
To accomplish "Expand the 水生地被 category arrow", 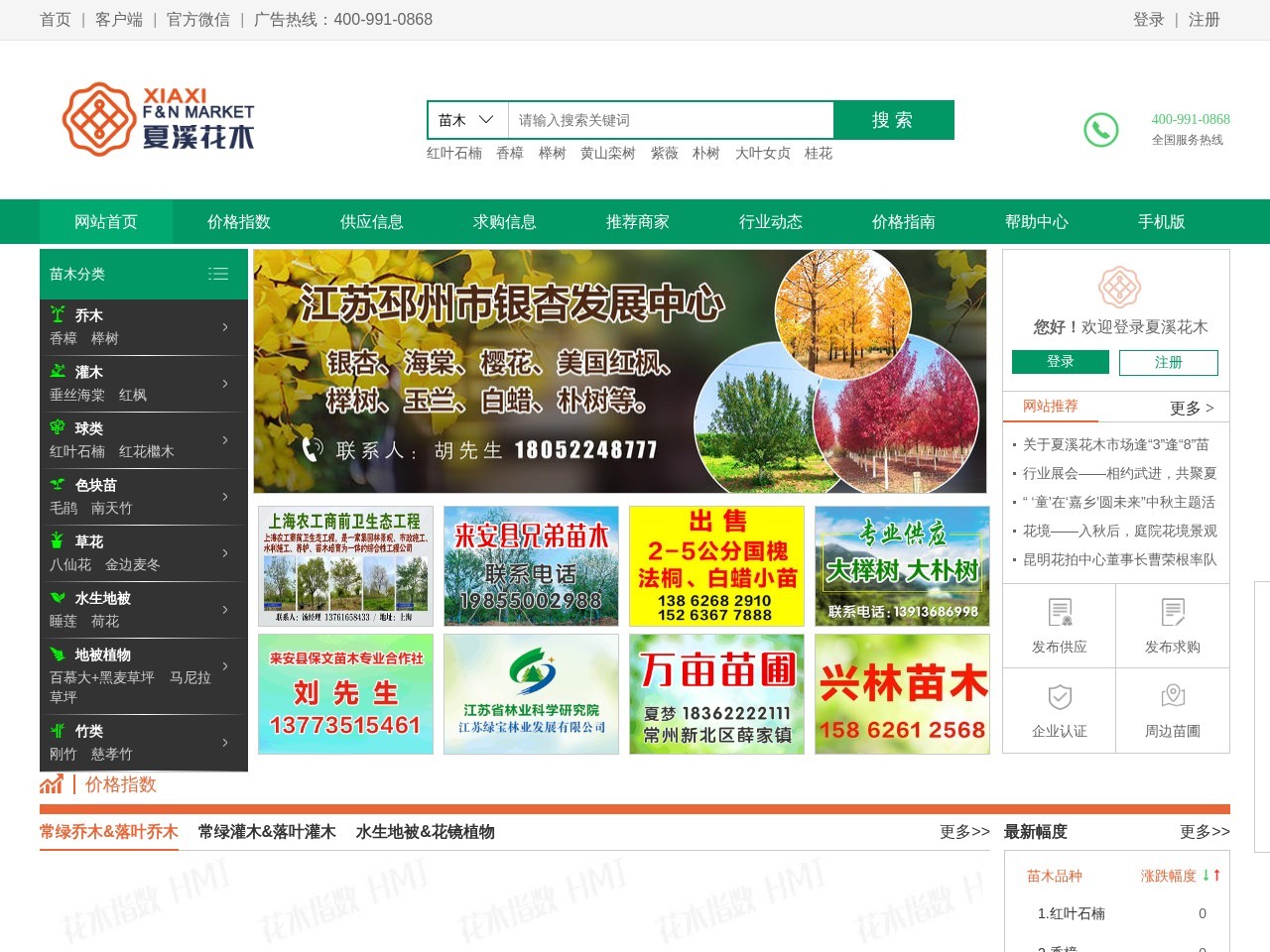I will tap(225, 610).
